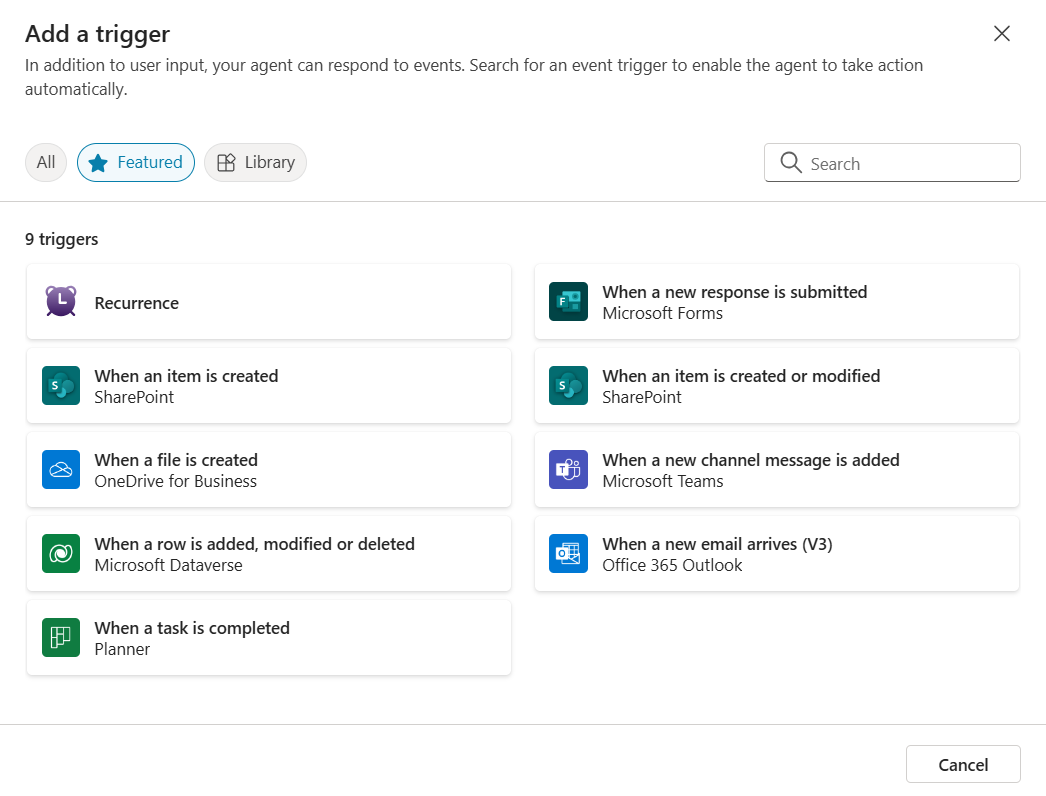
Task: Click the Microsoft Dataverse icon
Action: [61, 553]
